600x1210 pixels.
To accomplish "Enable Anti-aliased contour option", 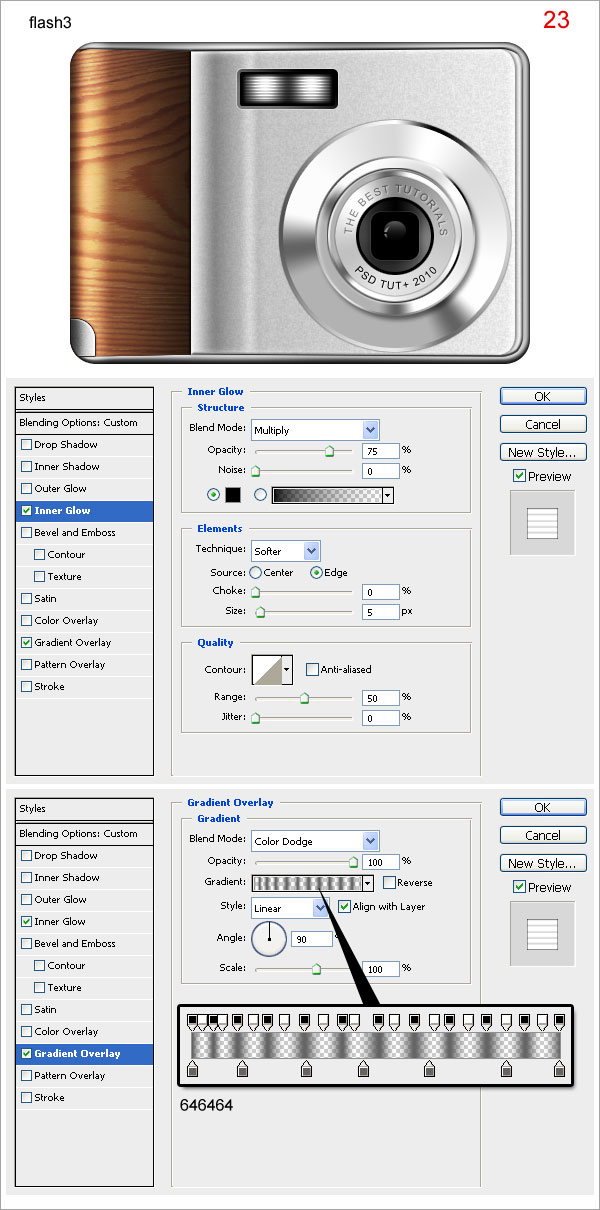I will (312, 669).
